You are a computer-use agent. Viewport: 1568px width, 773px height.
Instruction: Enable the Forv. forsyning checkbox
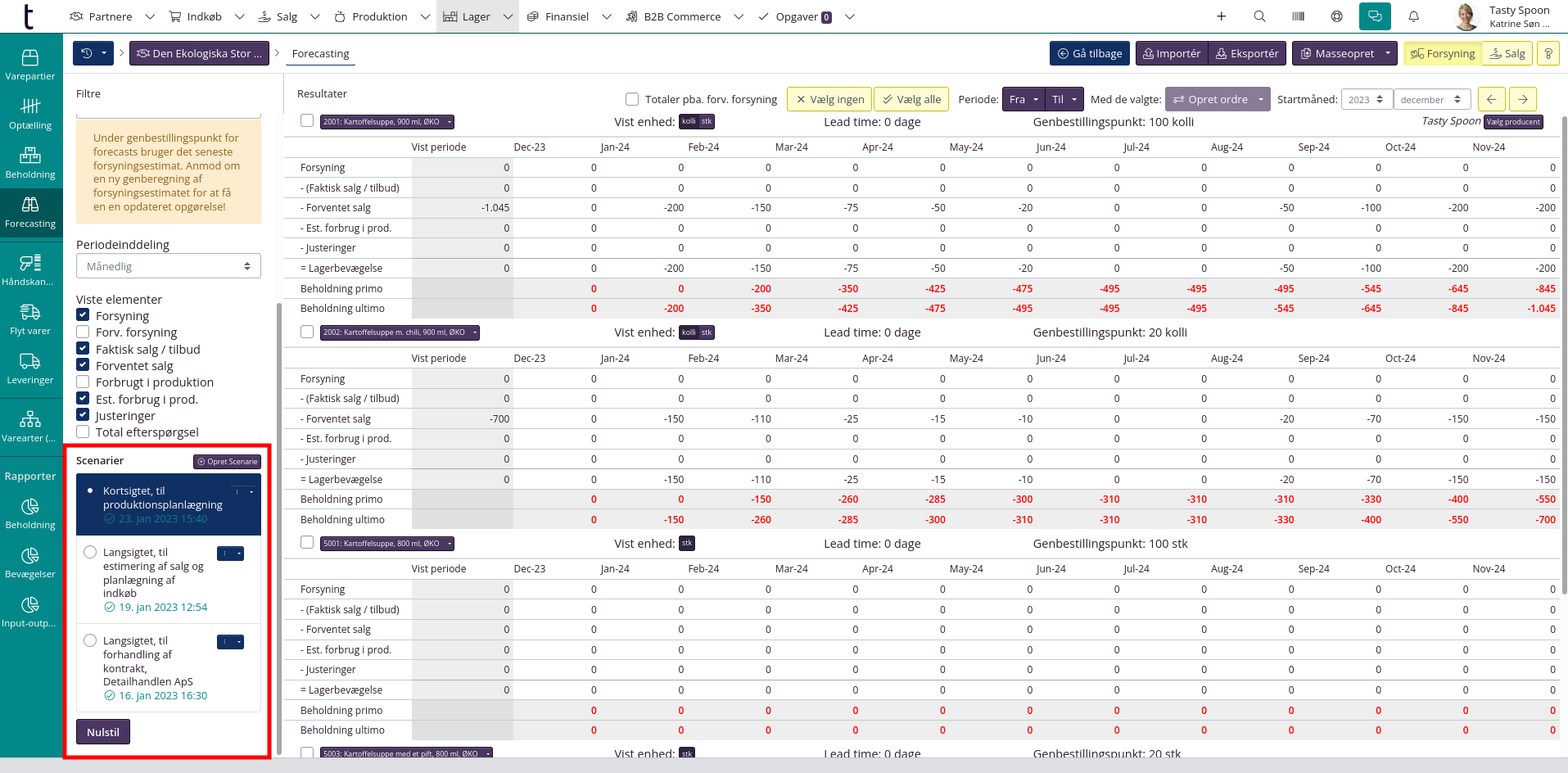pos(83,332)
